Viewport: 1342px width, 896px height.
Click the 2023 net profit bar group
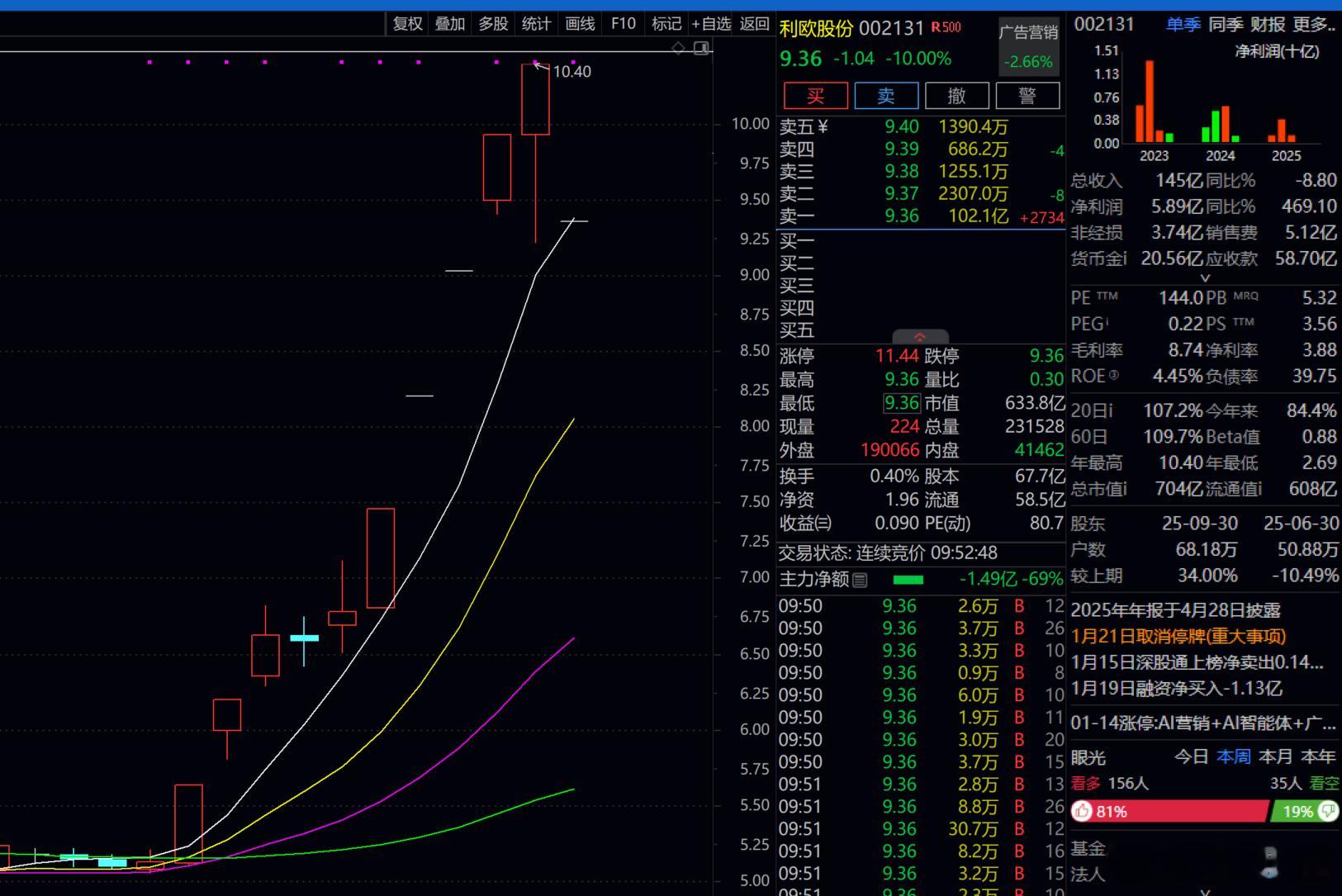1154,101
